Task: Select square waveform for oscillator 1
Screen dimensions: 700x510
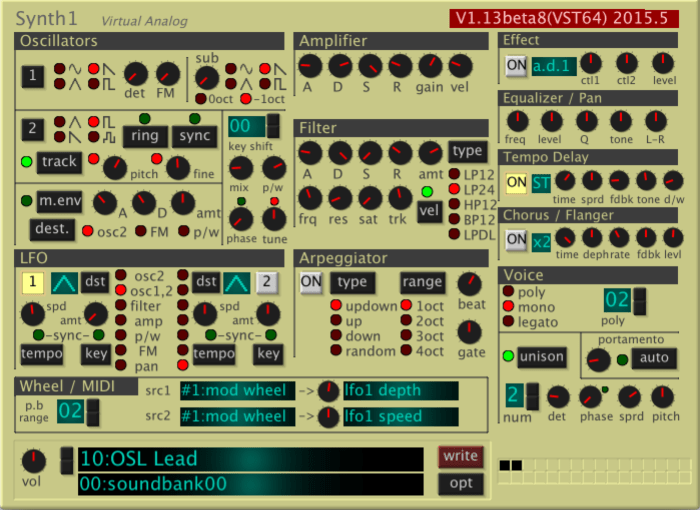Action: tap(94, 83)
